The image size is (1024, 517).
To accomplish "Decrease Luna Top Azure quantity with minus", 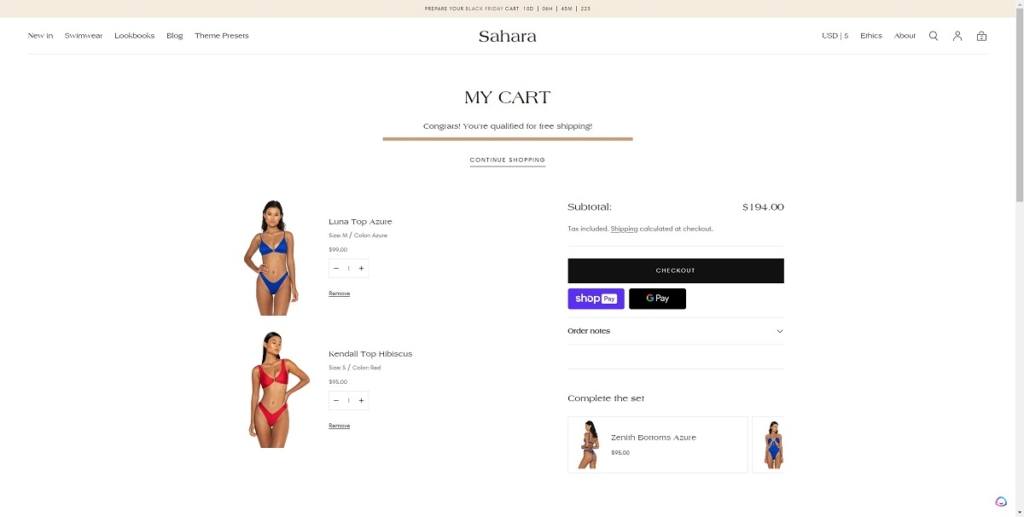I will (x=336, y=268).
